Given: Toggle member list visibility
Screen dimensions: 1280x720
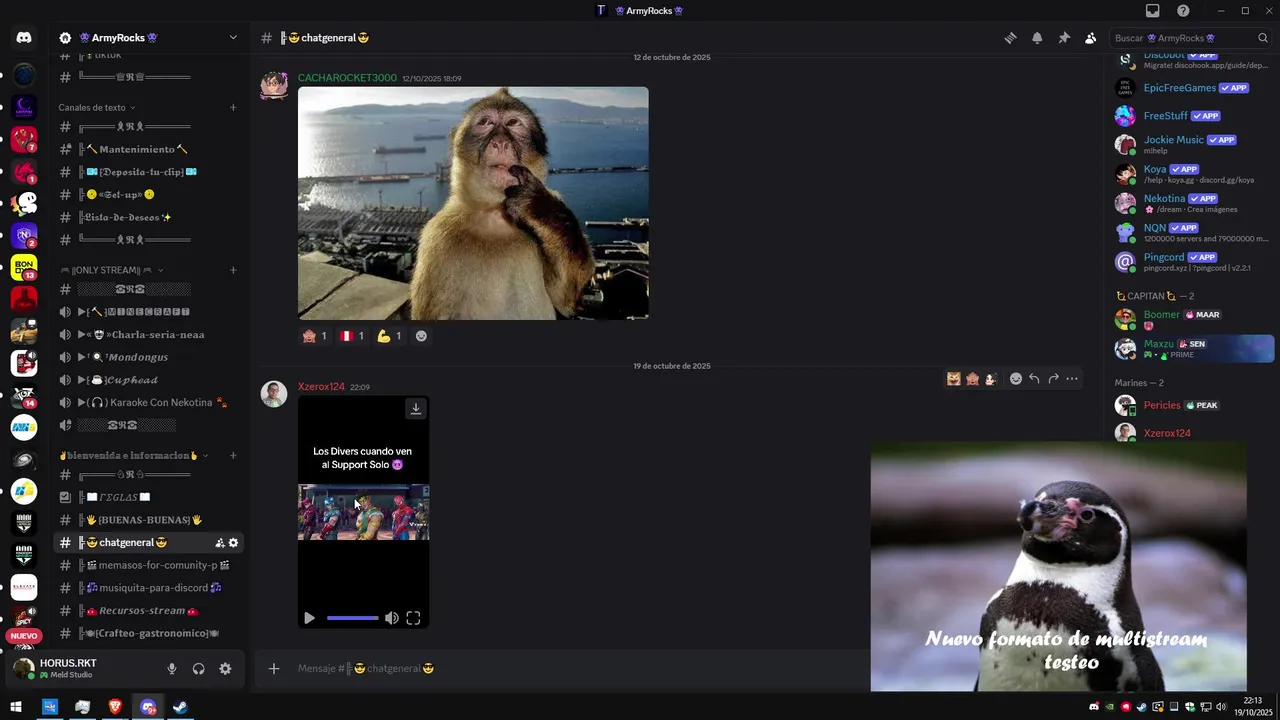Looking at the screenshot, I should tap(1091, 38).
